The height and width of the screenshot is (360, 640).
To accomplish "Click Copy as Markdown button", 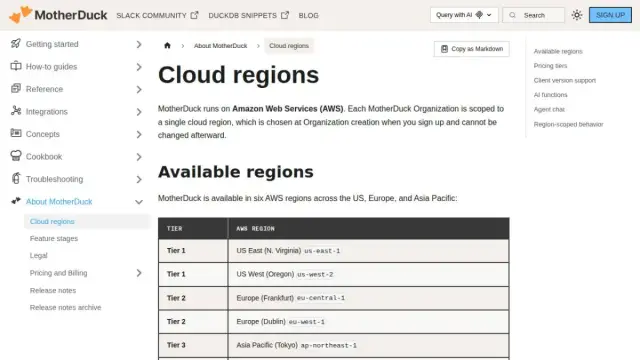I will point(471,49).
